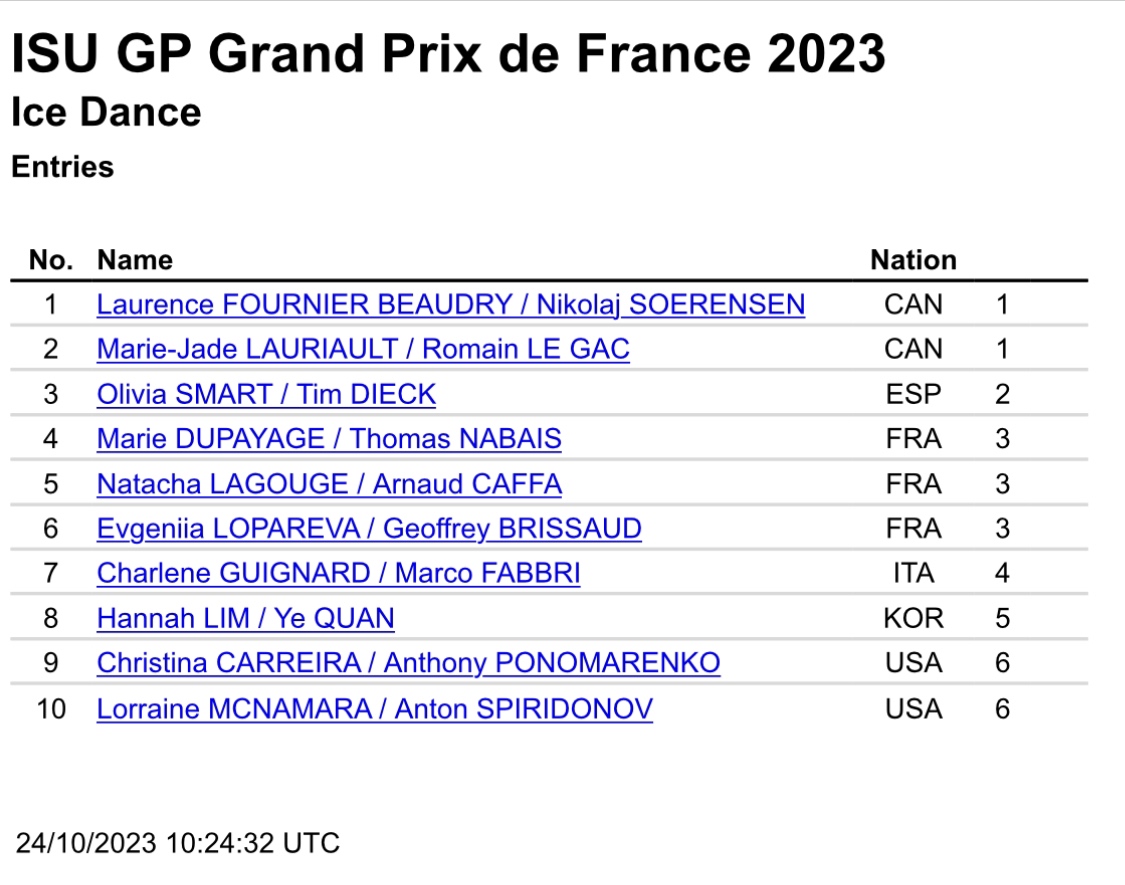Click the Entries subheading

(62, 167)
